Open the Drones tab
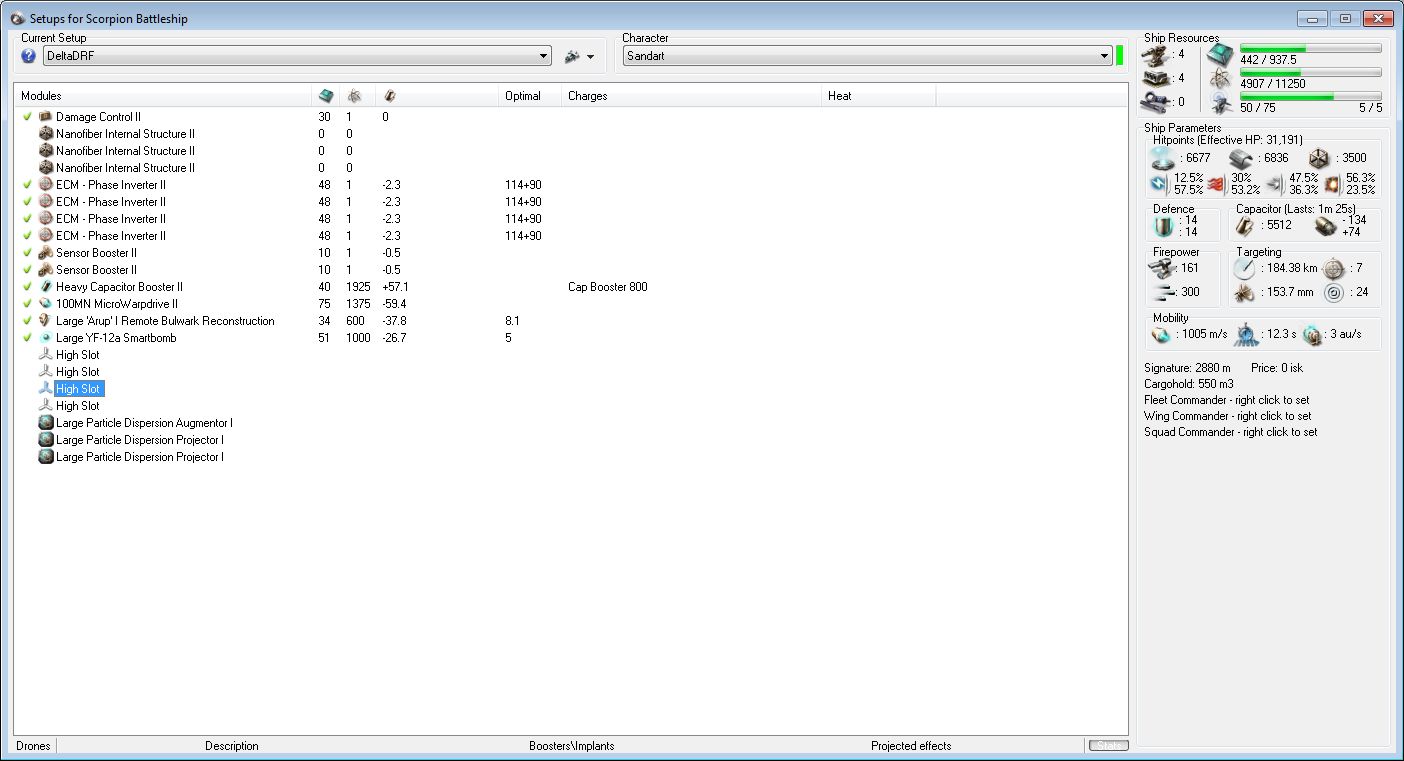The width and height of the screenshot is (1404, 761). 34,746
